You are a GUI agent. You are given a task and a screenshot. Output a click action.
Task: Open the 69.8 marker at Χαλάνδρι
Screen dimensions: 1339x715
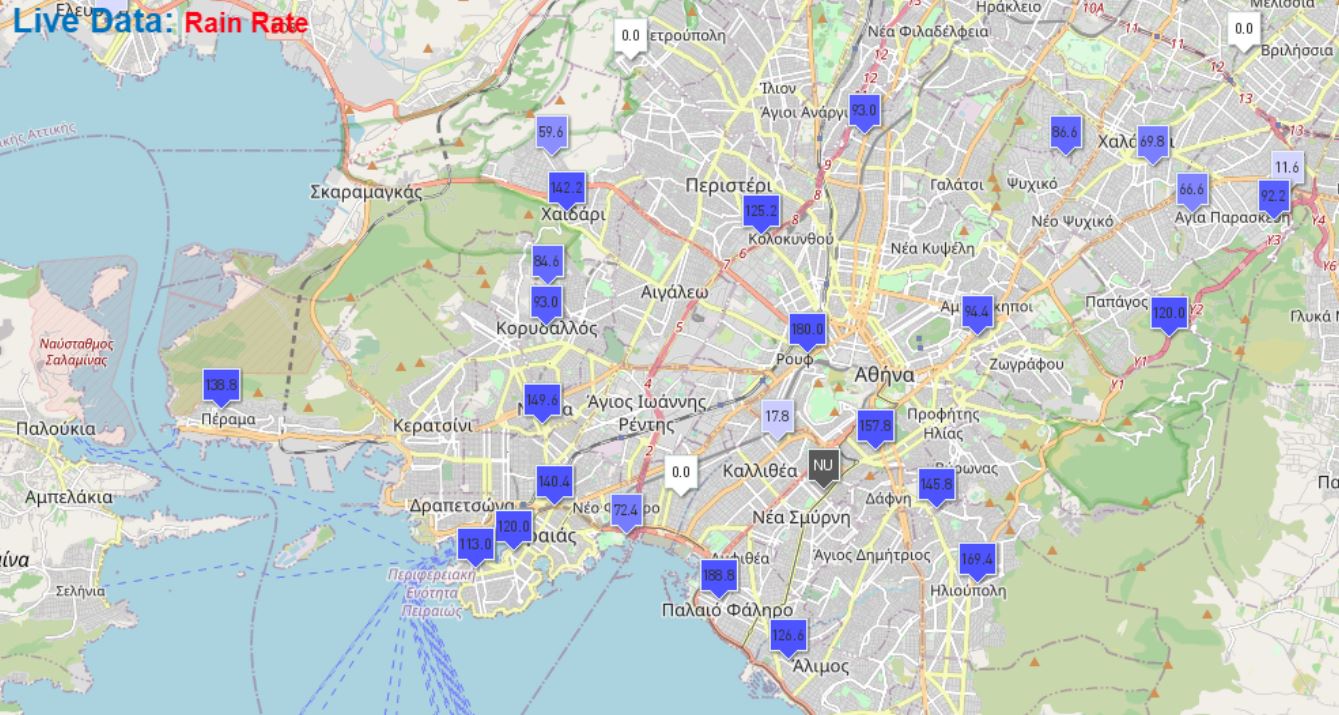click(x=1152, y=142)
